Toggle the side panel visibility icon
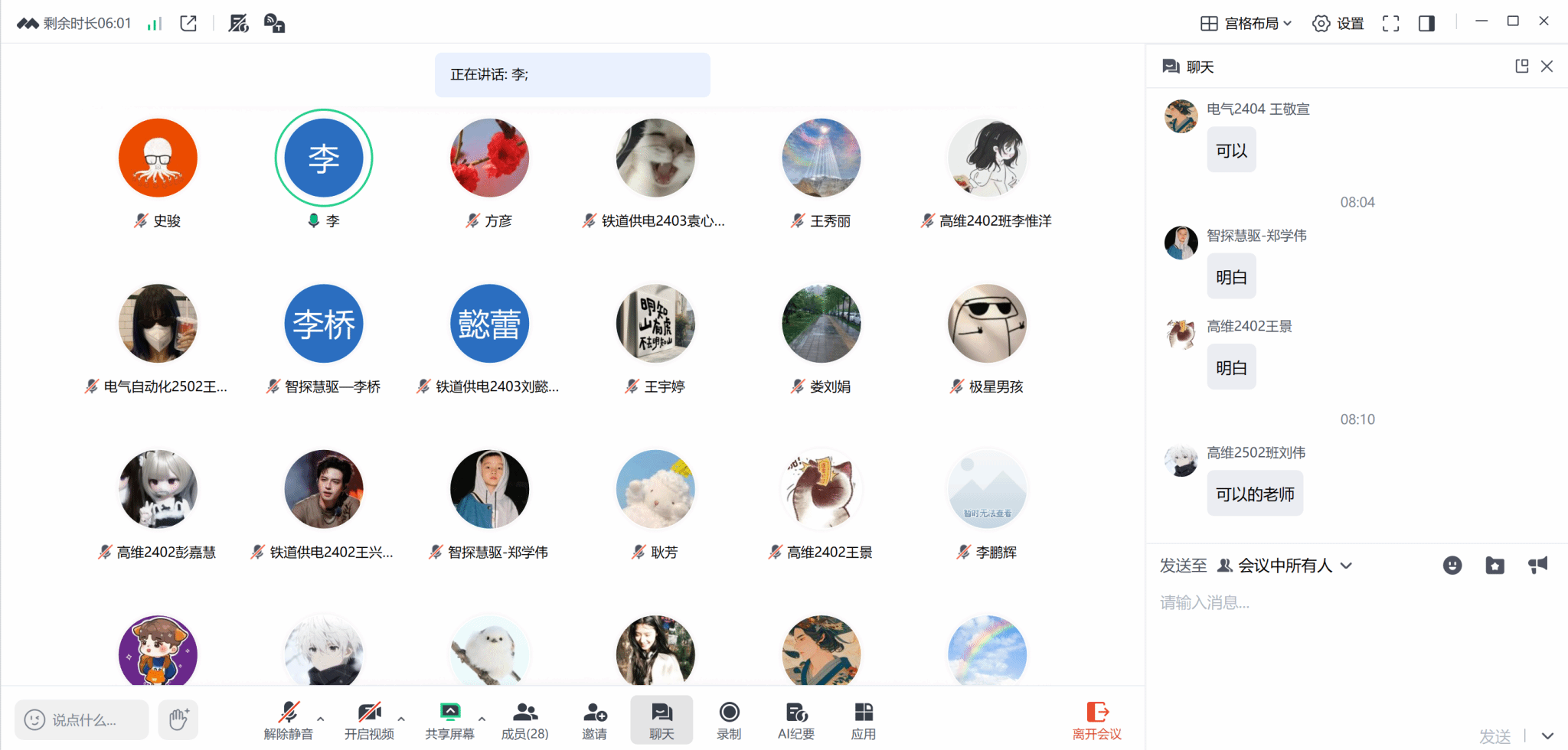This screenshot has width=1568, height=750. [x=1426, y=24]
